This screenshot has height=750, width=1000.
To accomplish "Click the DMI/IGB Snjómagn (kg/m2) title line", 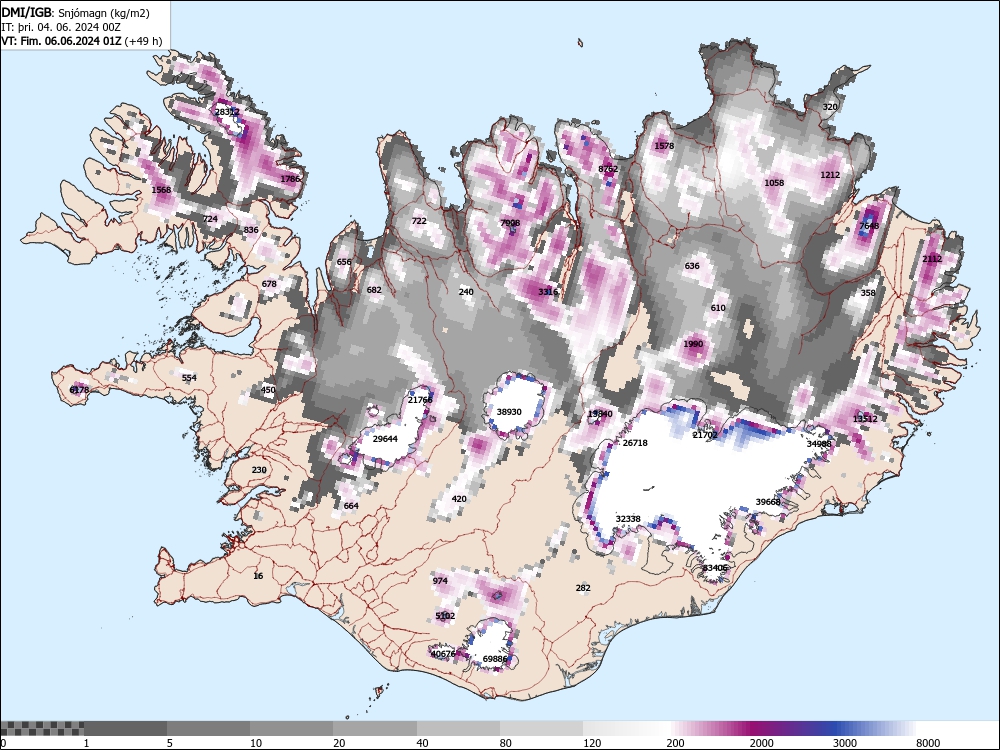I will [75, 13].
